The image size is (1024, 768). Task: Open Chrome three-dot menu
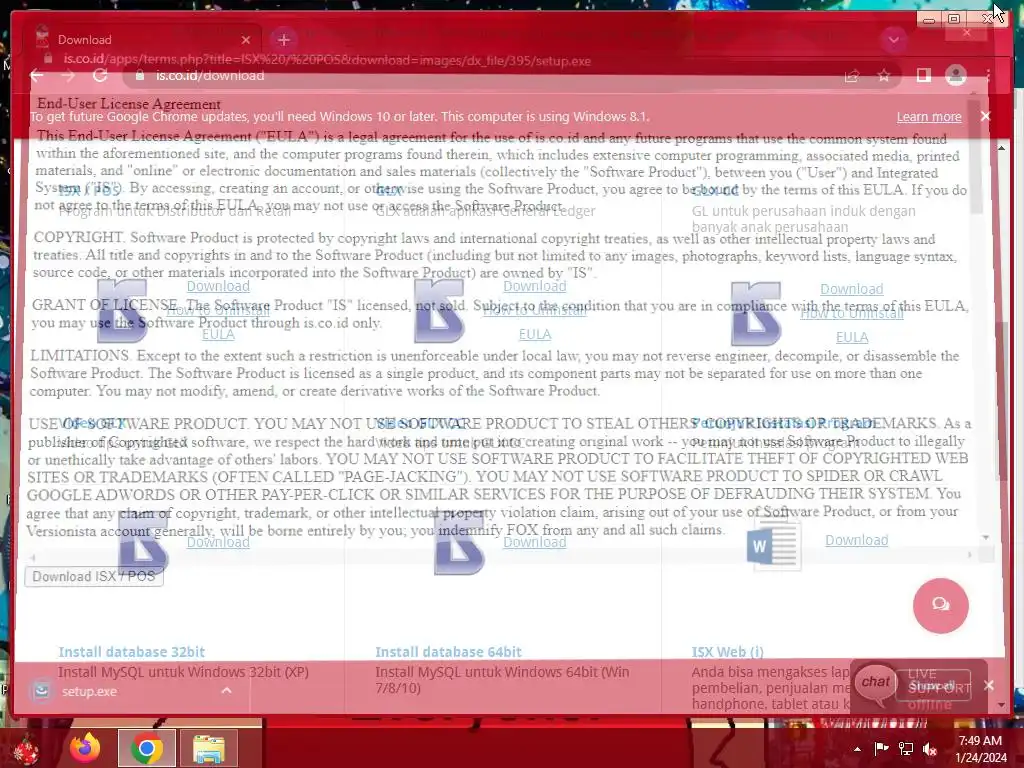point(988,76)
